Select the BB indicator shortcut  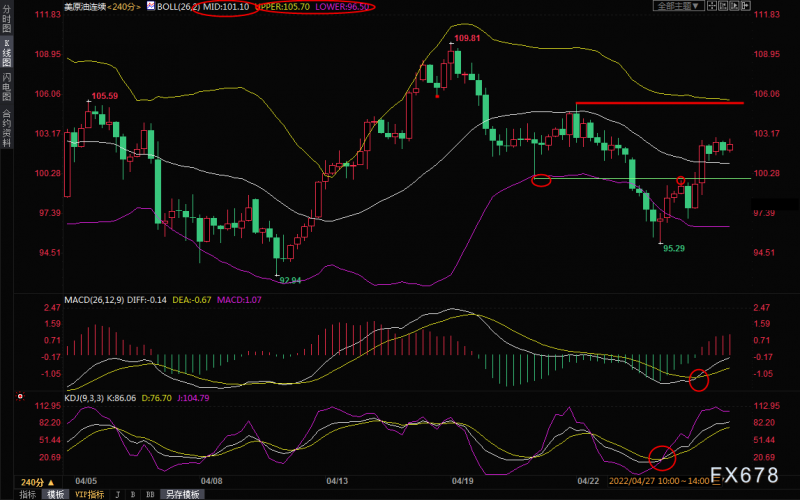click(150, 494)
